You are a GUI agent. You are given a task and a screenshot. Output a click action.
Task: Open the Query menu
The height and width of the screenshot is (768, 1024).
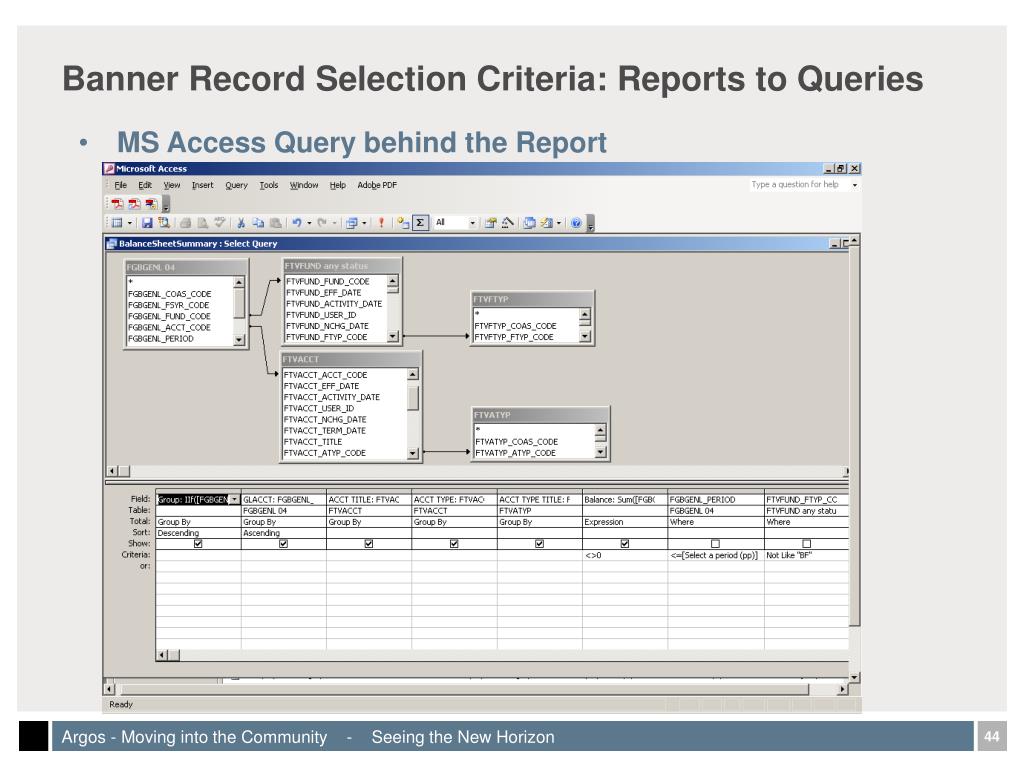click(236, 185)
